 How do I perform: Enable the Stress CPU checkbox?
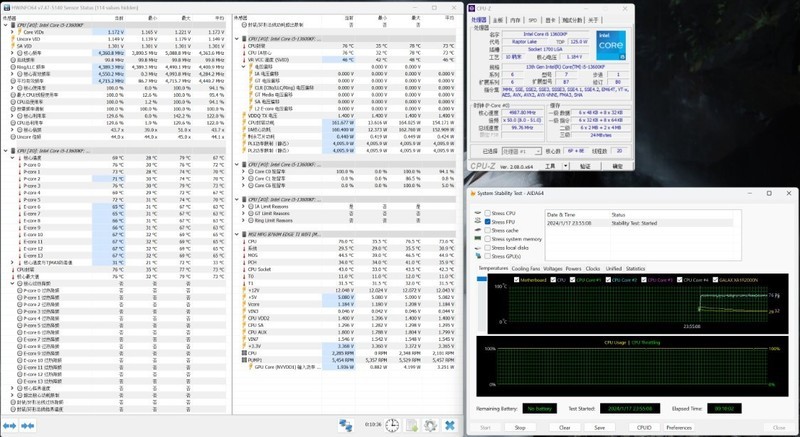[485, 214]
